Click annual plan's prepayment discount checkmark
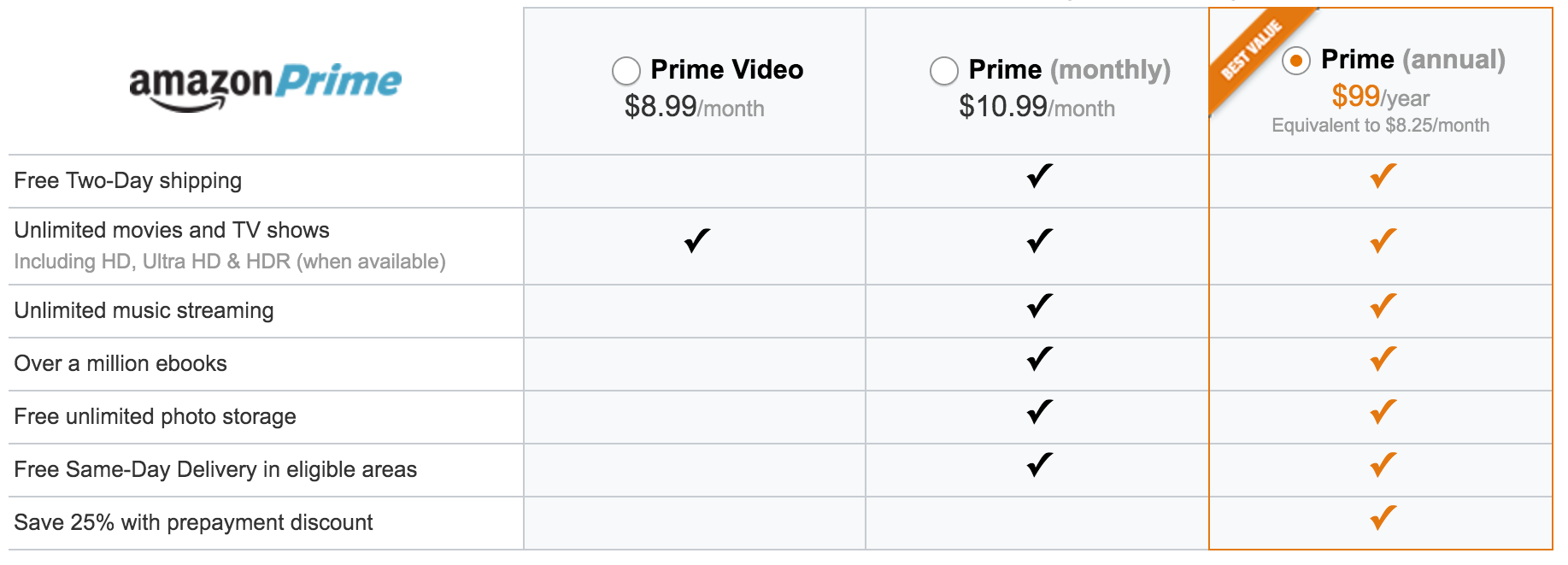This screenshot has width=1568, height=565. tap(1383, 518)
